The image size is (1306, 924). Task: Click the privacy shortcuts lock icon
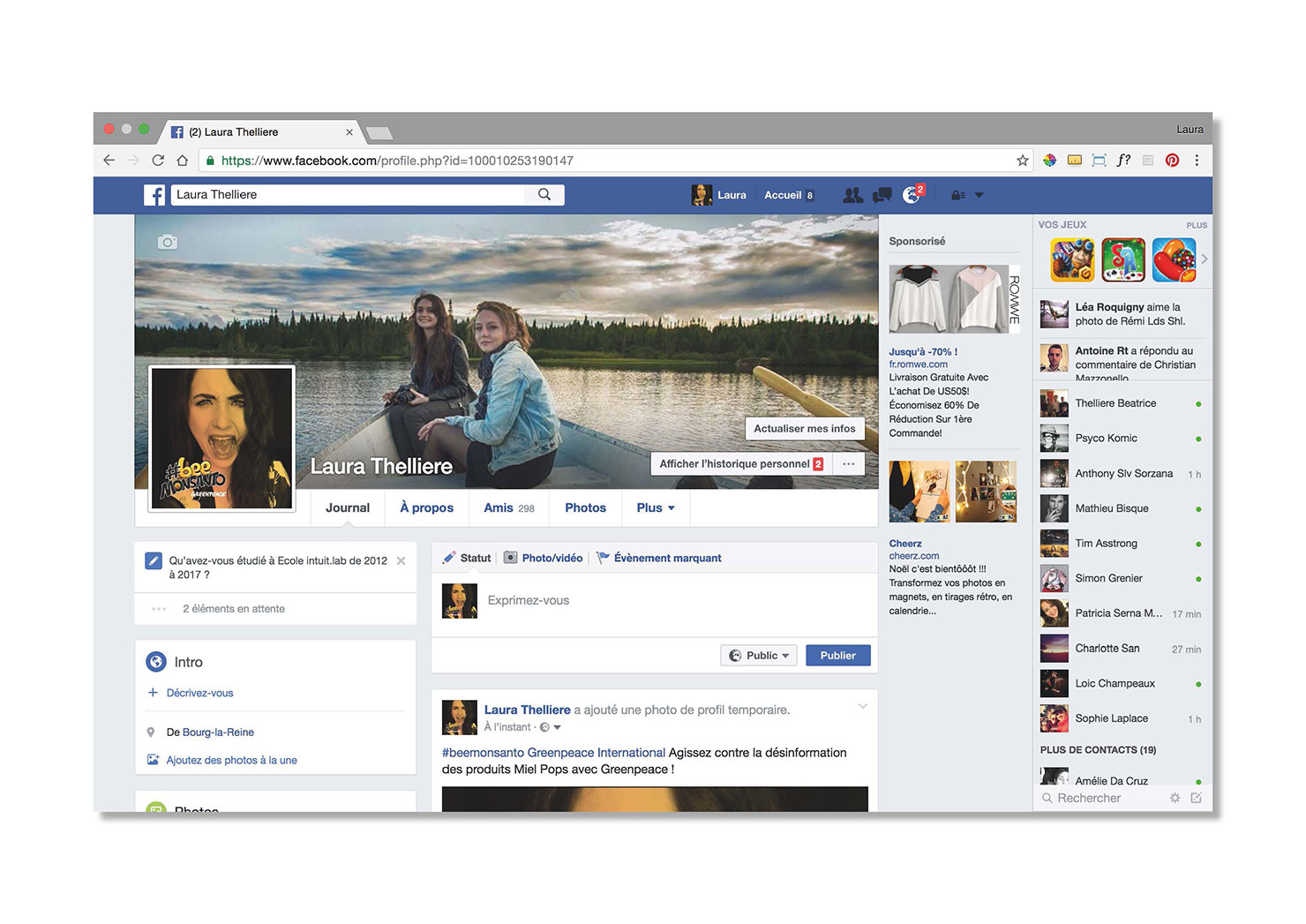point(957,195)
